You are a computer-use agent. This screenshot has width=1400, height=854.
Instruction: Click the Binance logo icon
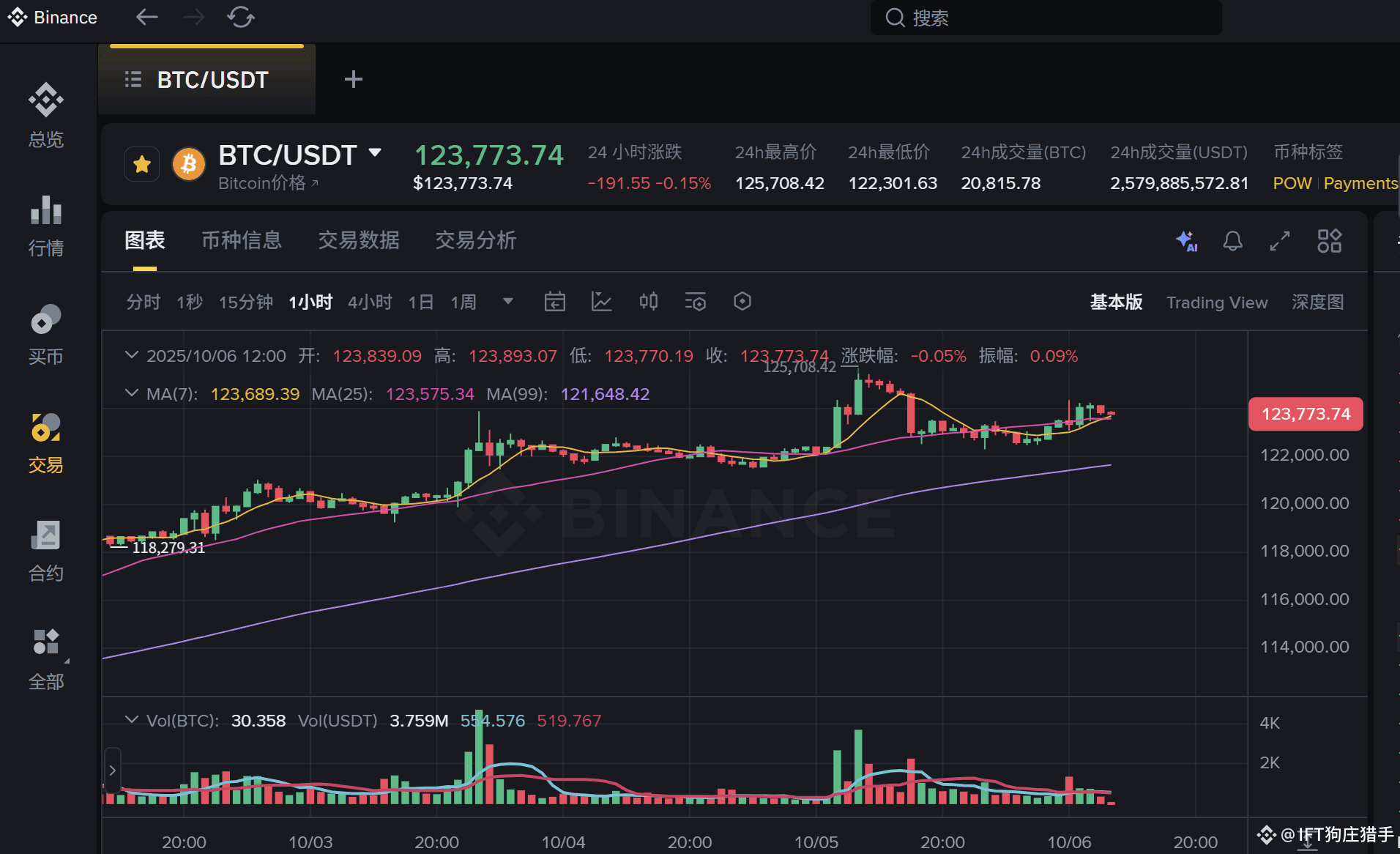[18, 17]
